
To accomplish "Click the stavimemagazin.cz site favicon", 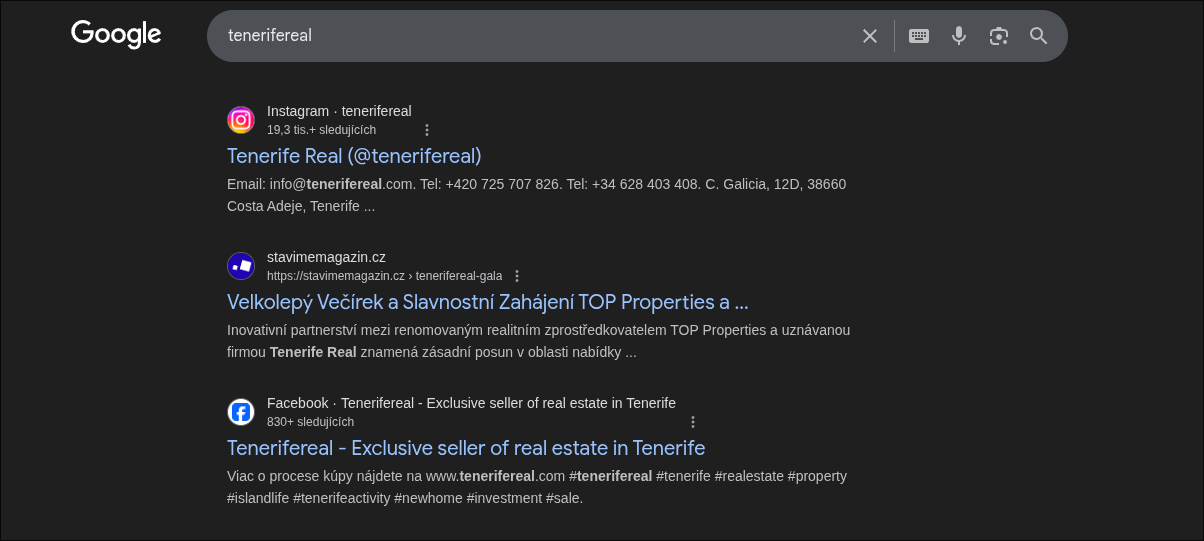I will tap(241, 266).
